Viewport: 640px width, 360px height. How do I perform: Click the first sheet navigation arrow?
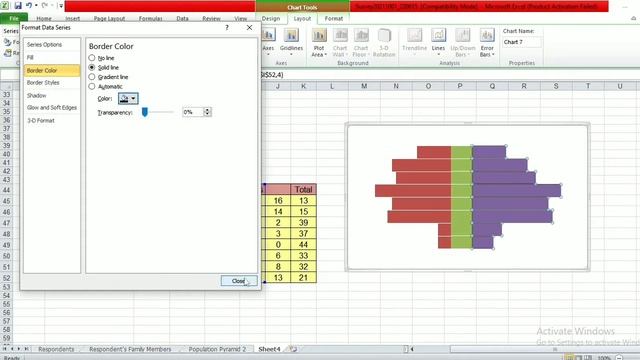[5, 349]
